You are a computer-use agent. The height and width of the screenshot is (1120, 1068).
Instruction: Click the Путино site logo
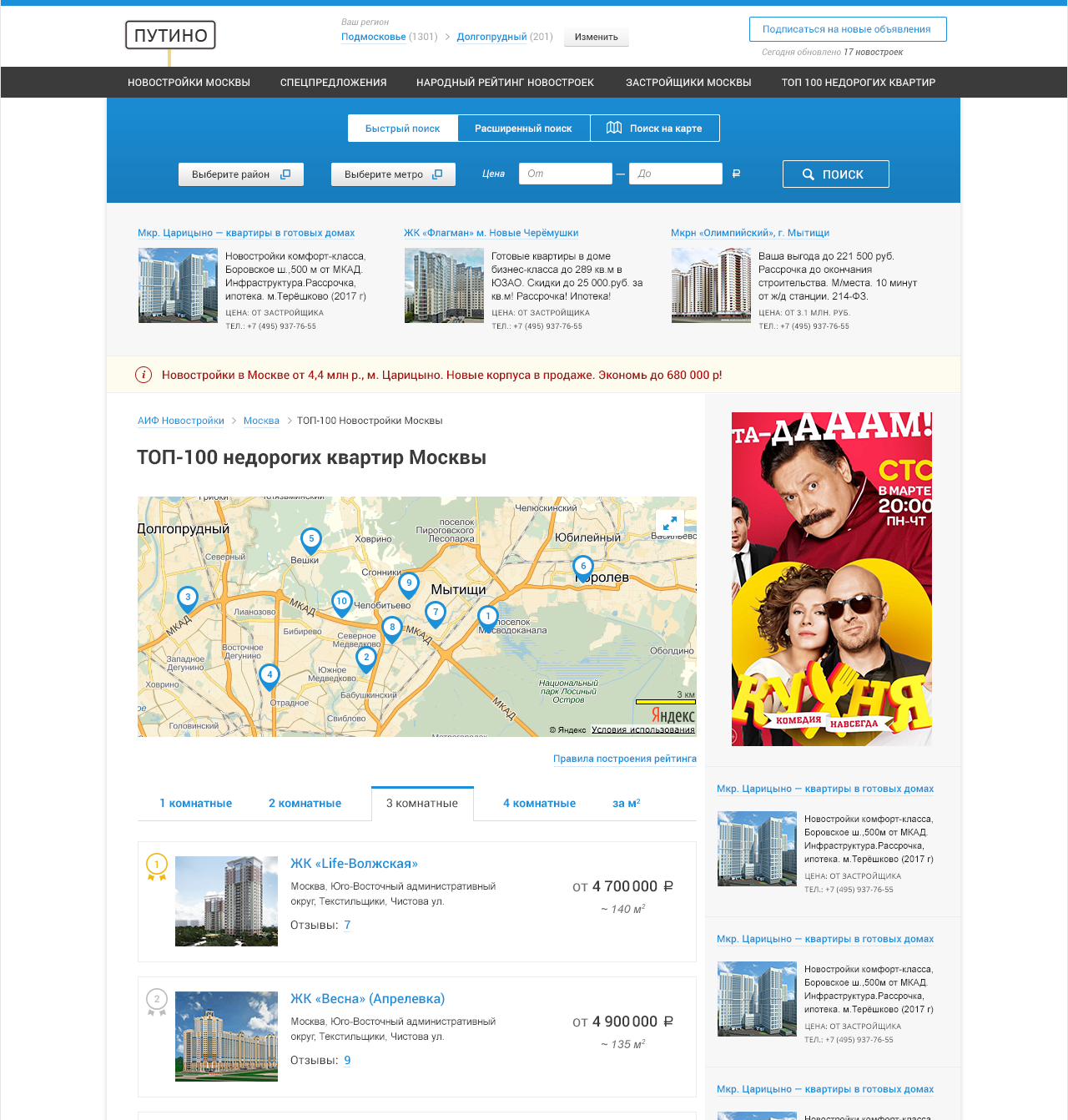(171, 35)
